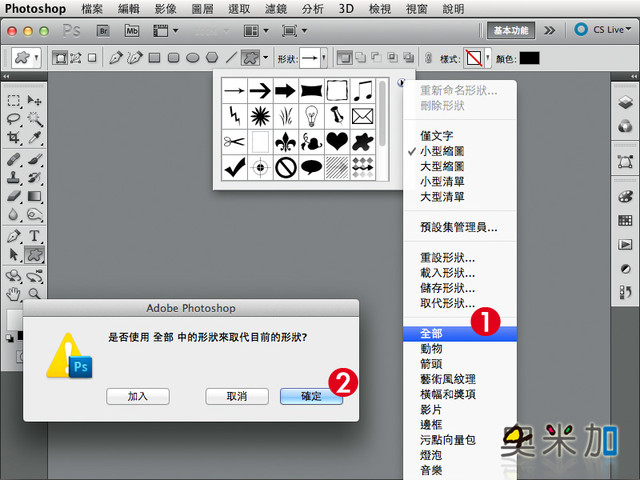Choose the Polygon shape tool in options bar

click(212, 58)
